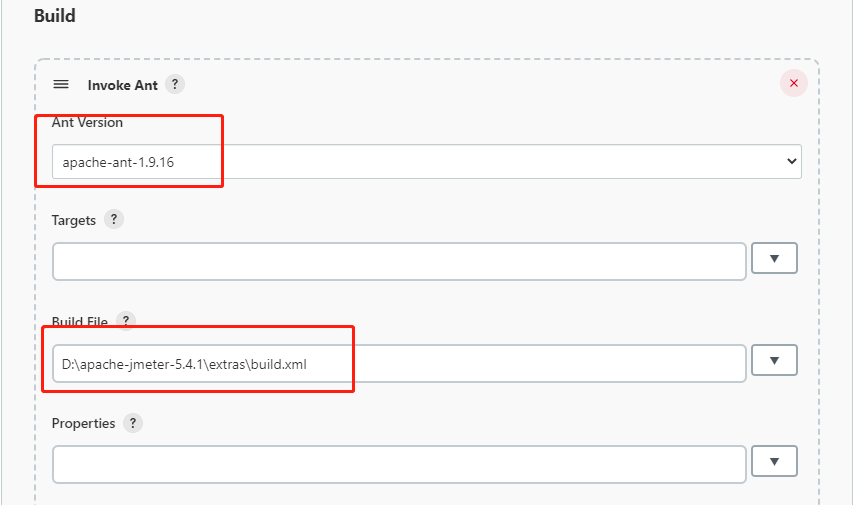This screenshot has height=505, width=861.
Task: Grab the Invoke Ant drag handle icon
Action: 61,85
